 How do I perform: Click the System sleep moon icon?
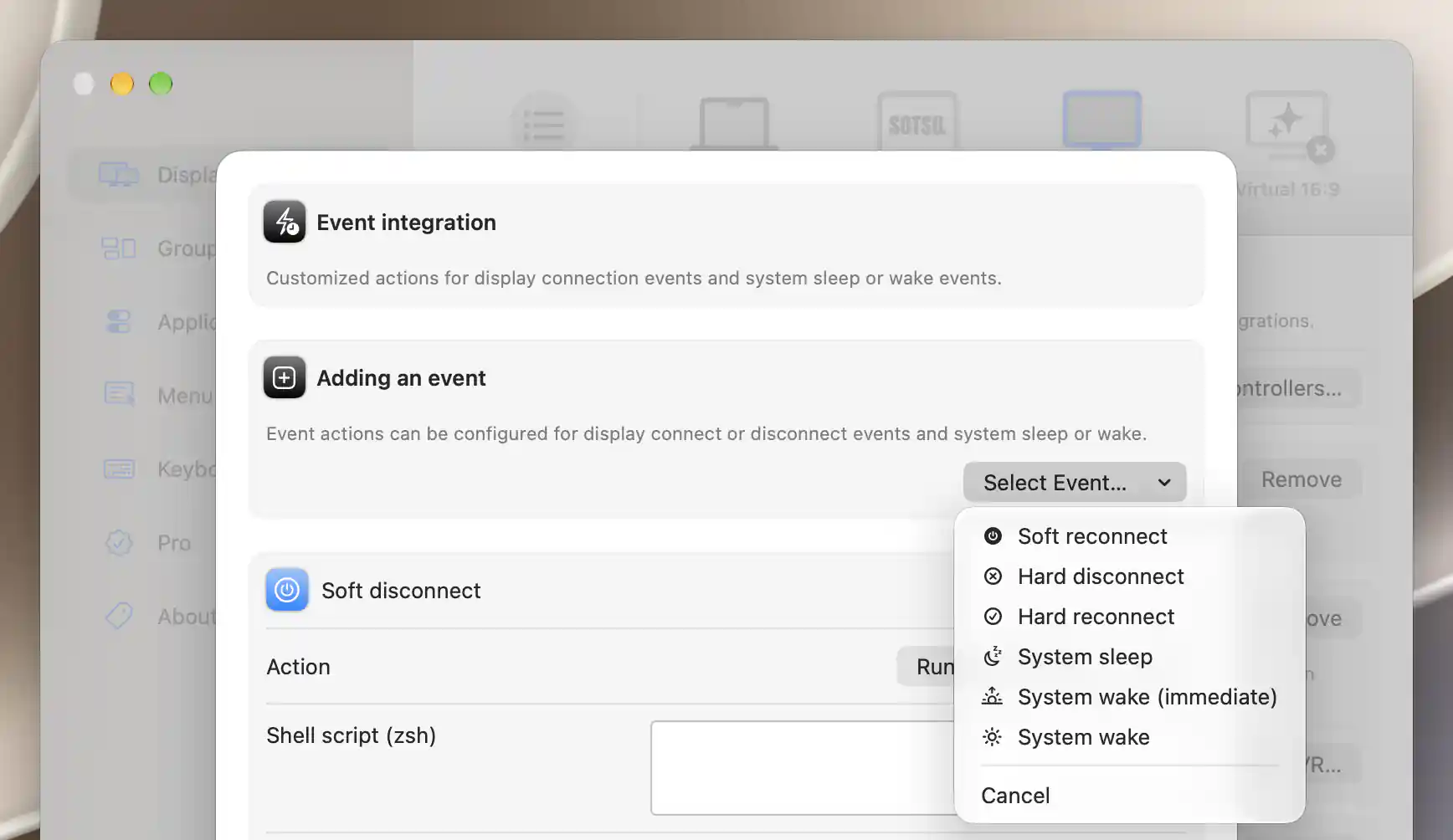(993, 657)
